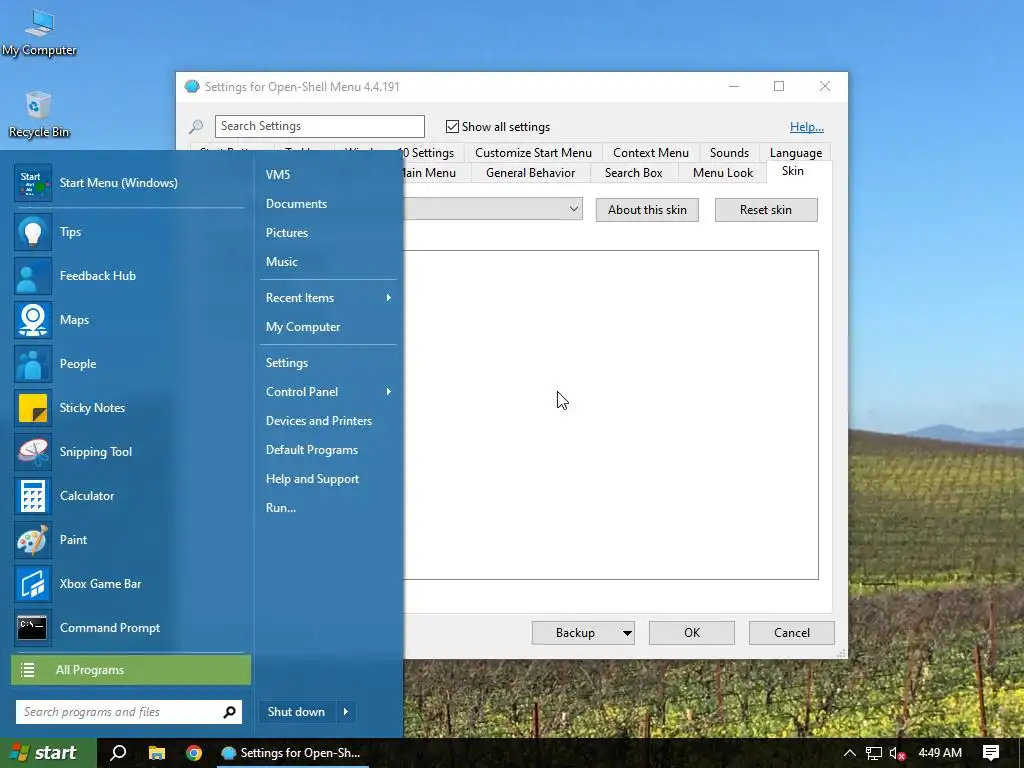Open People icon

pos(33,364)
